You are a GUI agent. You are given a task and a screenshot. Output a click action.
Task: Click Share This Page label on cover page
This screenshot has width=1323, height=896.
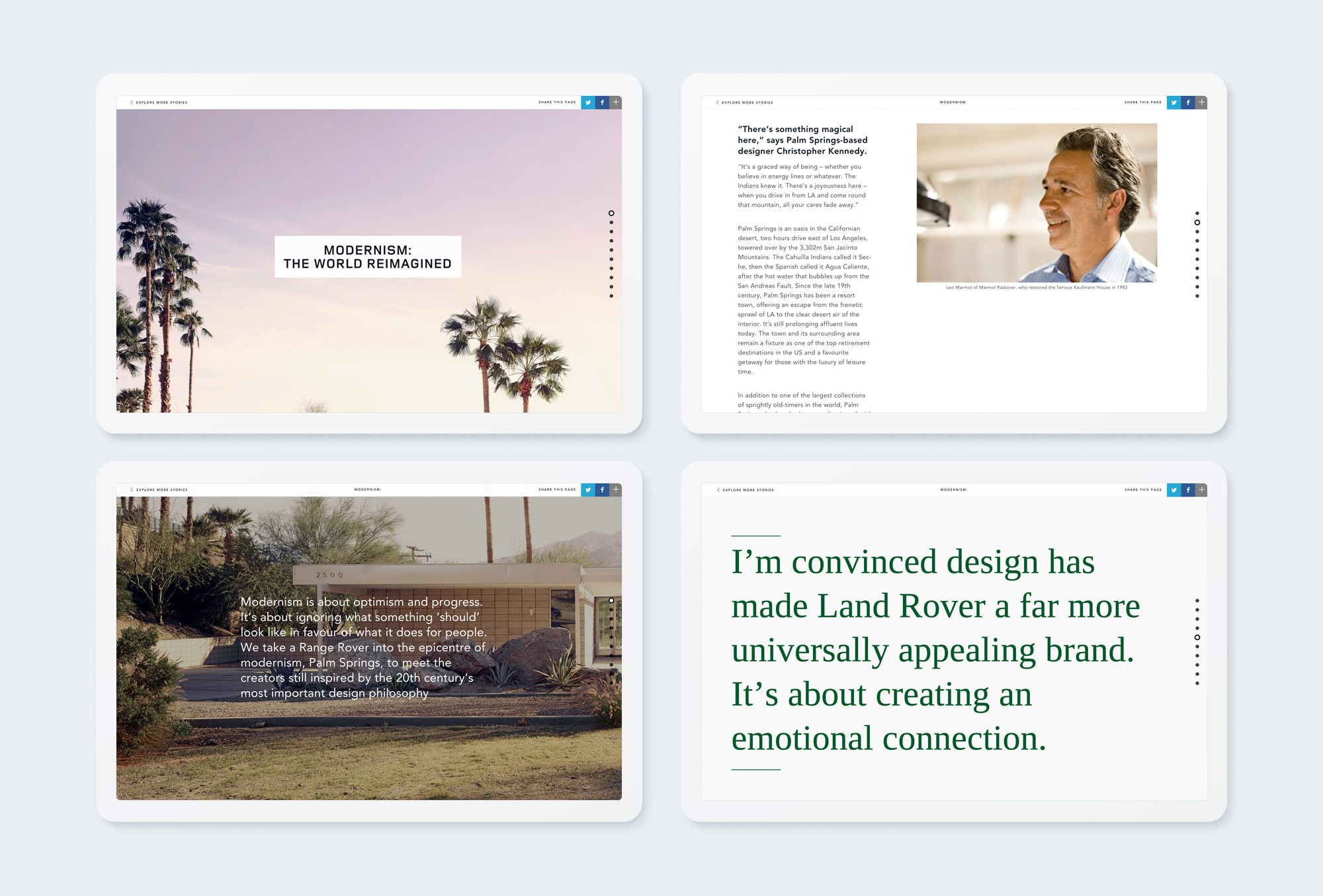coord(557,102)
